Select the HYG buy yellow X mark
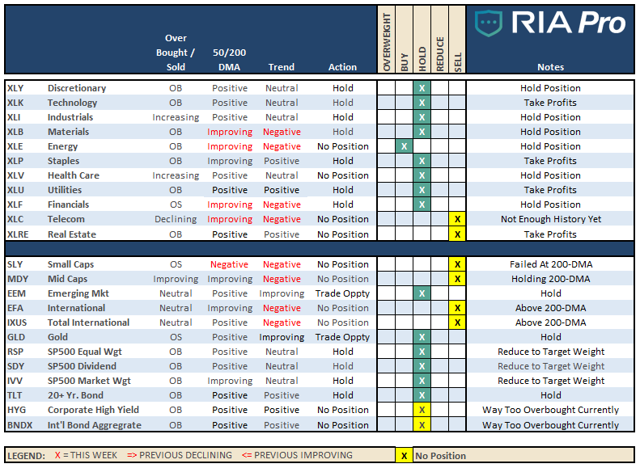Screen dimensions: 640x468 point(422,410)
